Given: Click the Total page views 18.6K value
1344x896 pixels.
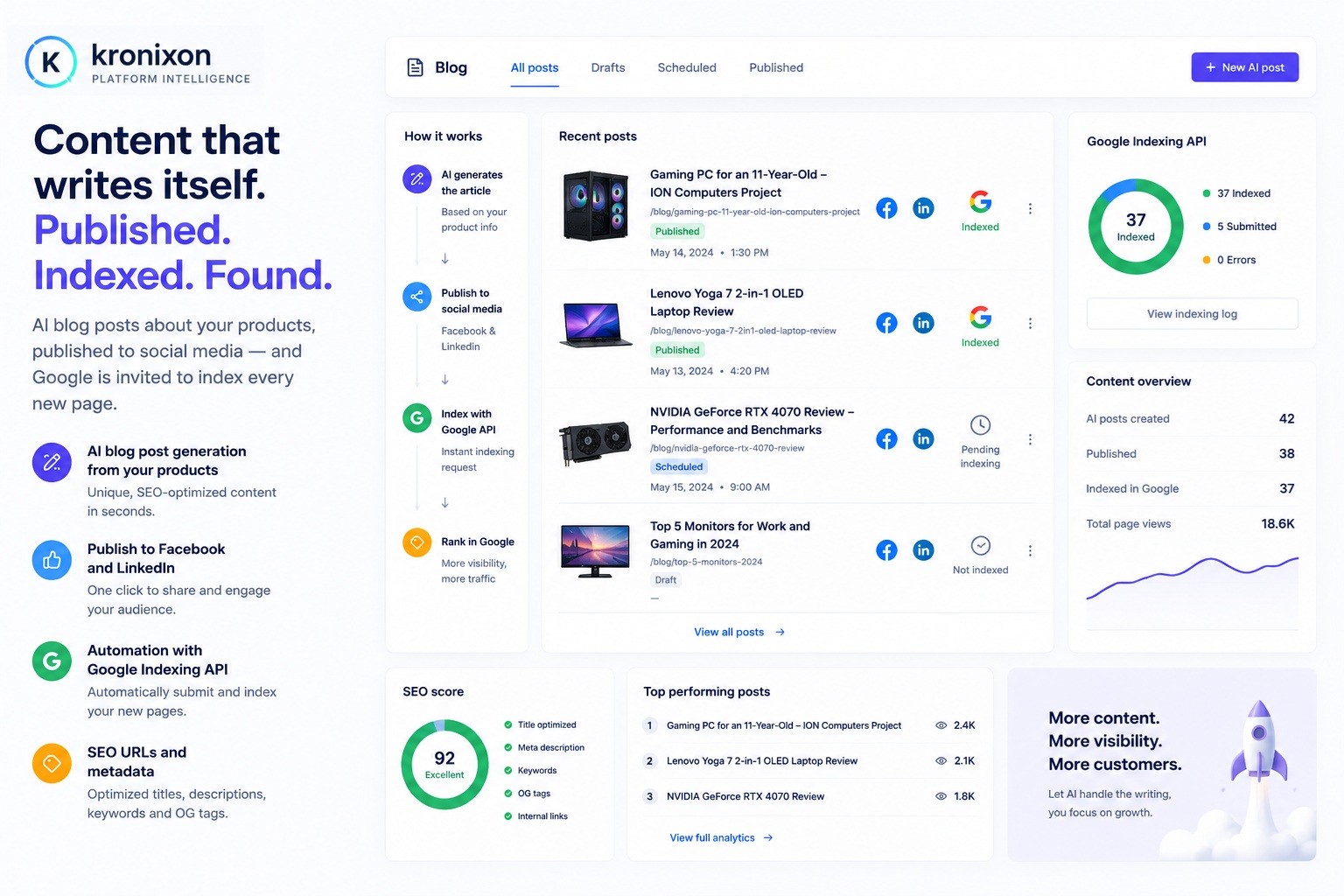Looking at the screenshot, I should click(x=1277, y=523).
